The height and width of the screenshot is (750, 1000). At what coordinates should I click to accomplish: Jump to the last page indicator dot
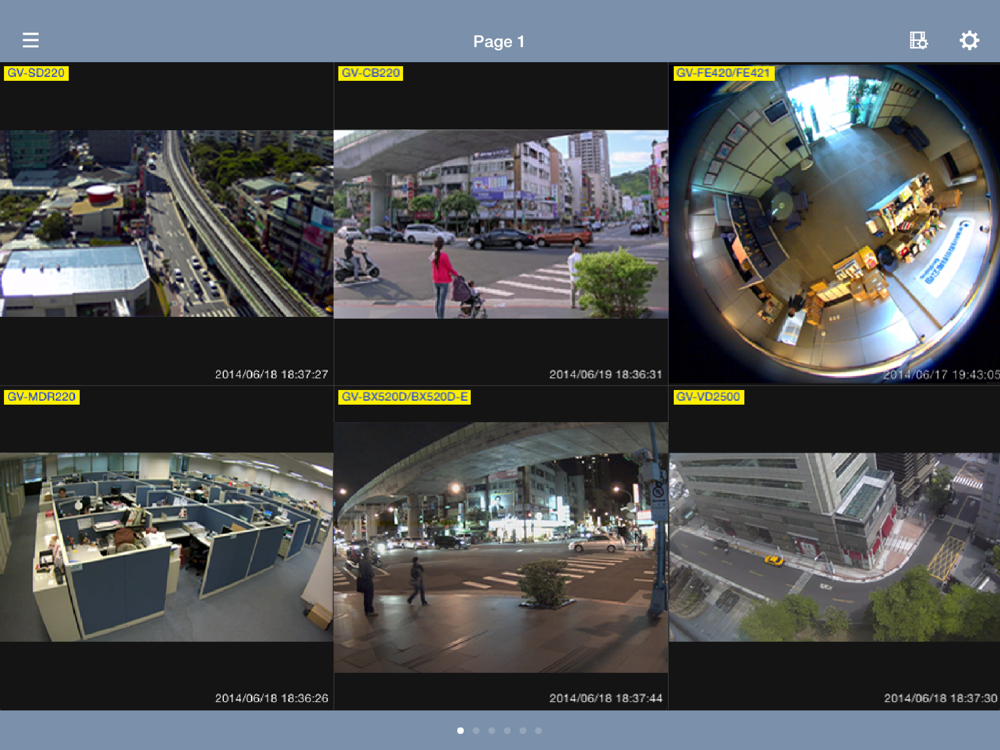pos(538,731)
